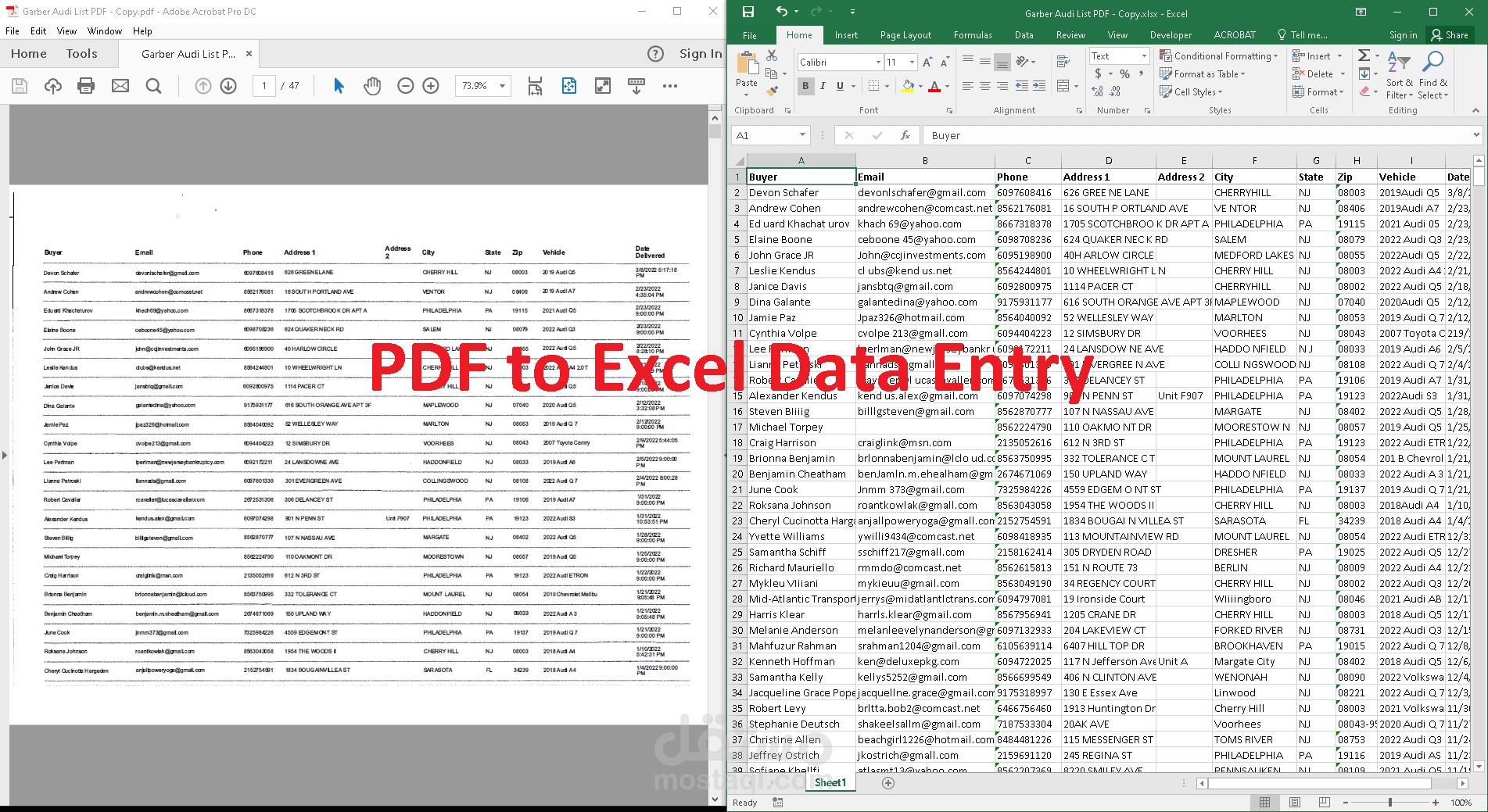Click Increase Font Size icon in Excel
Screen dimensions: 1488x812
click(927, 62)
